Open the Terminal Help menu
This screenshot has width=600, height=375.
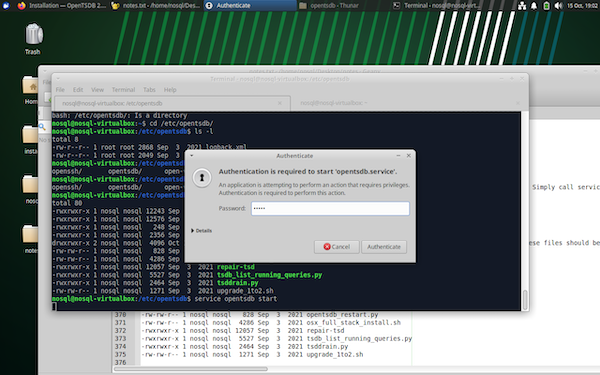click(170, 90)
